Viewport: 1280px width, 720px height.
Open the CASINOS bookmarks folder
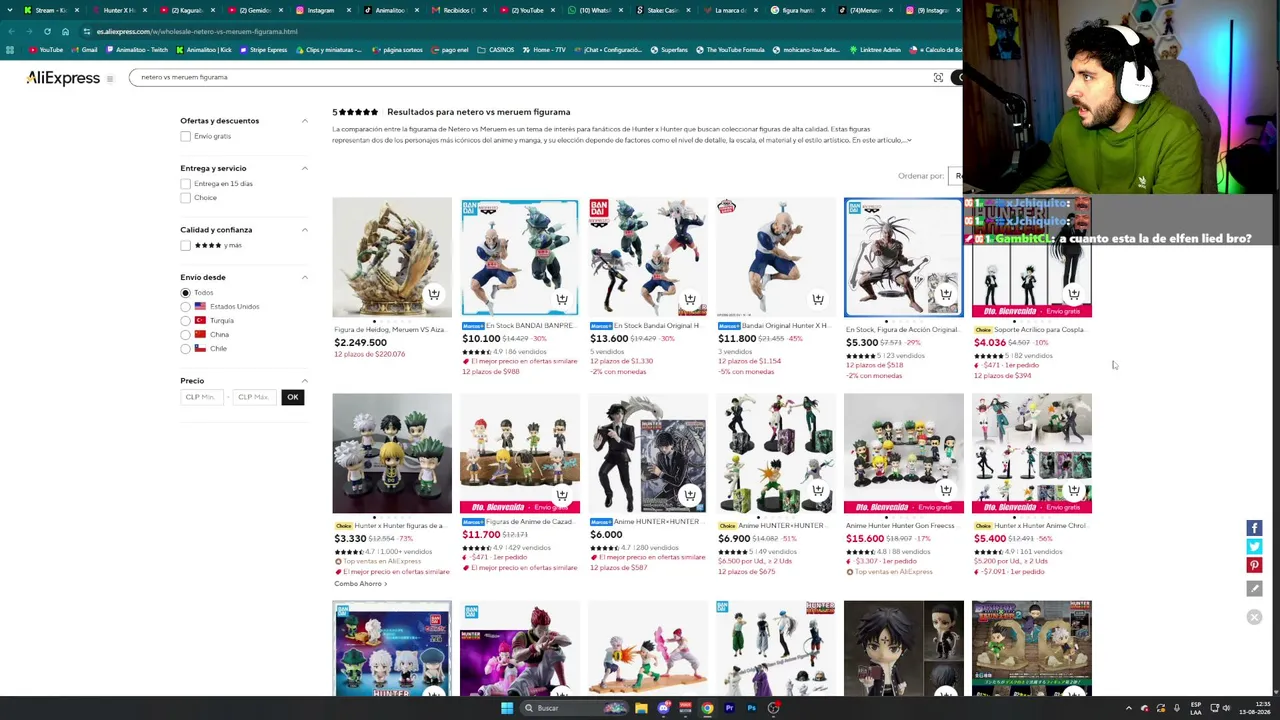pos(496,50)
